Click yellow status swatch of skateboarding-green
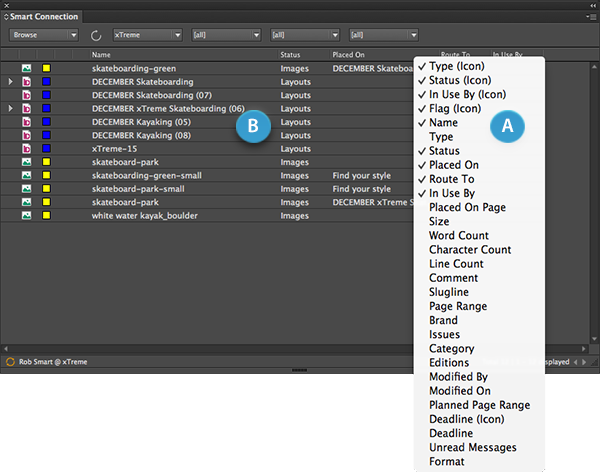The height and width of the screenshot is (472, 600). 46,69
